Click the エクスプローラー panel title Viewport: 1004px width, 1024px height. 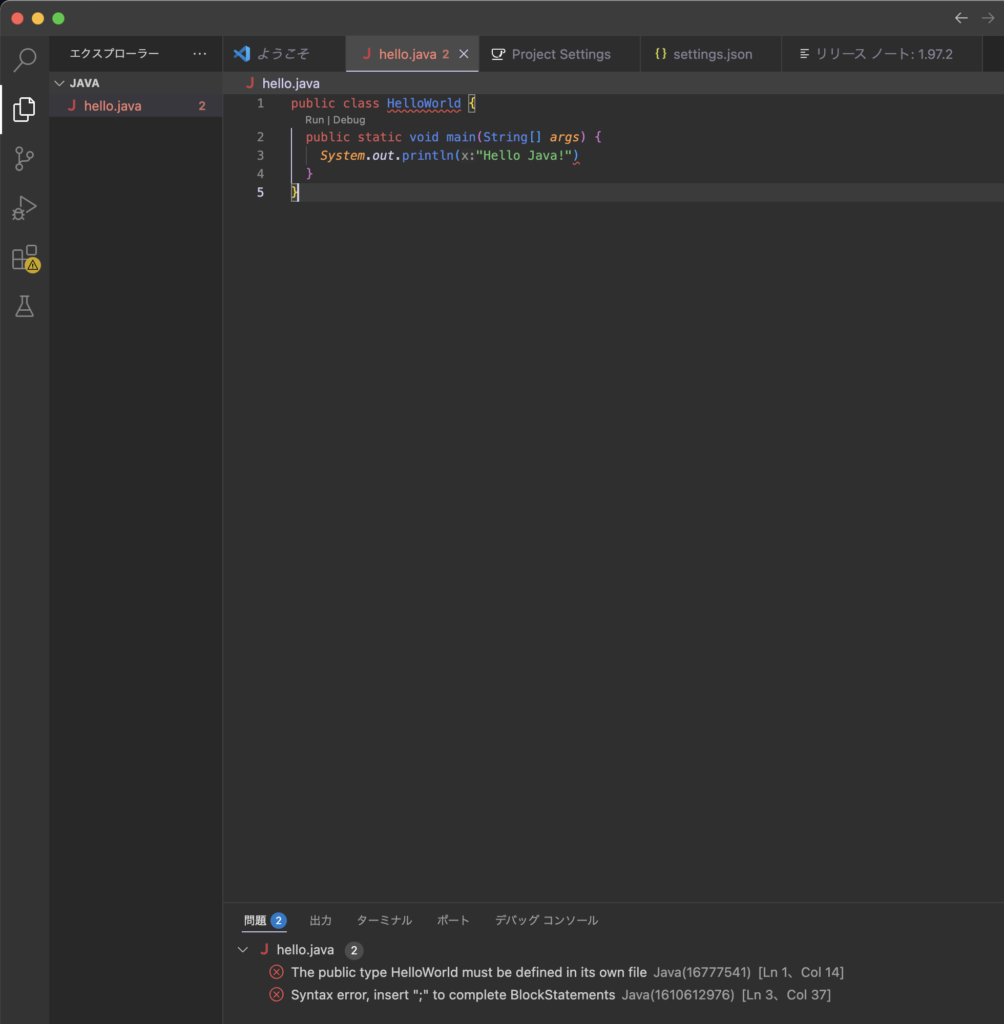[114, 54]
